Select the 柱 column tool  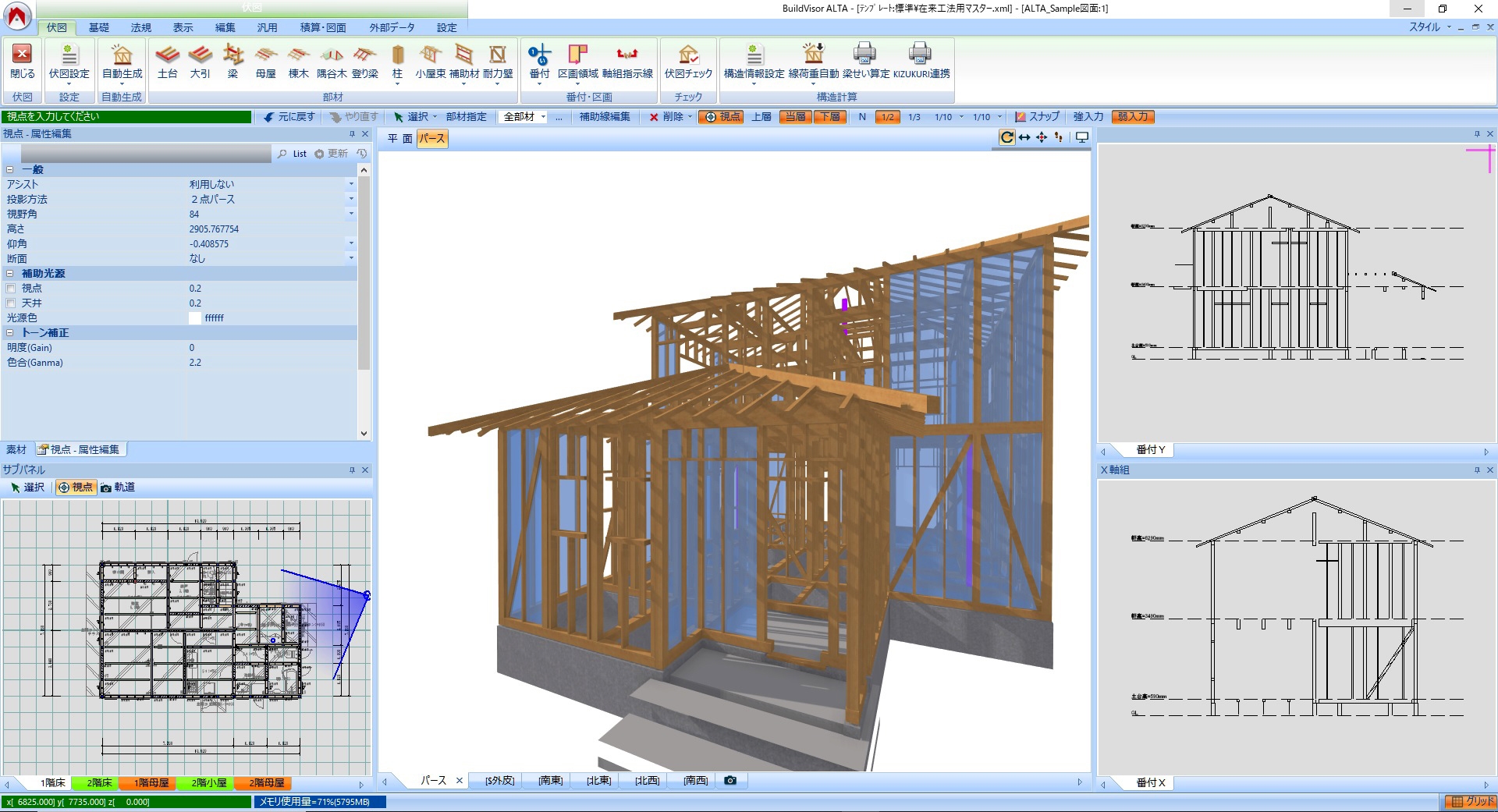(x=397, y=62)
